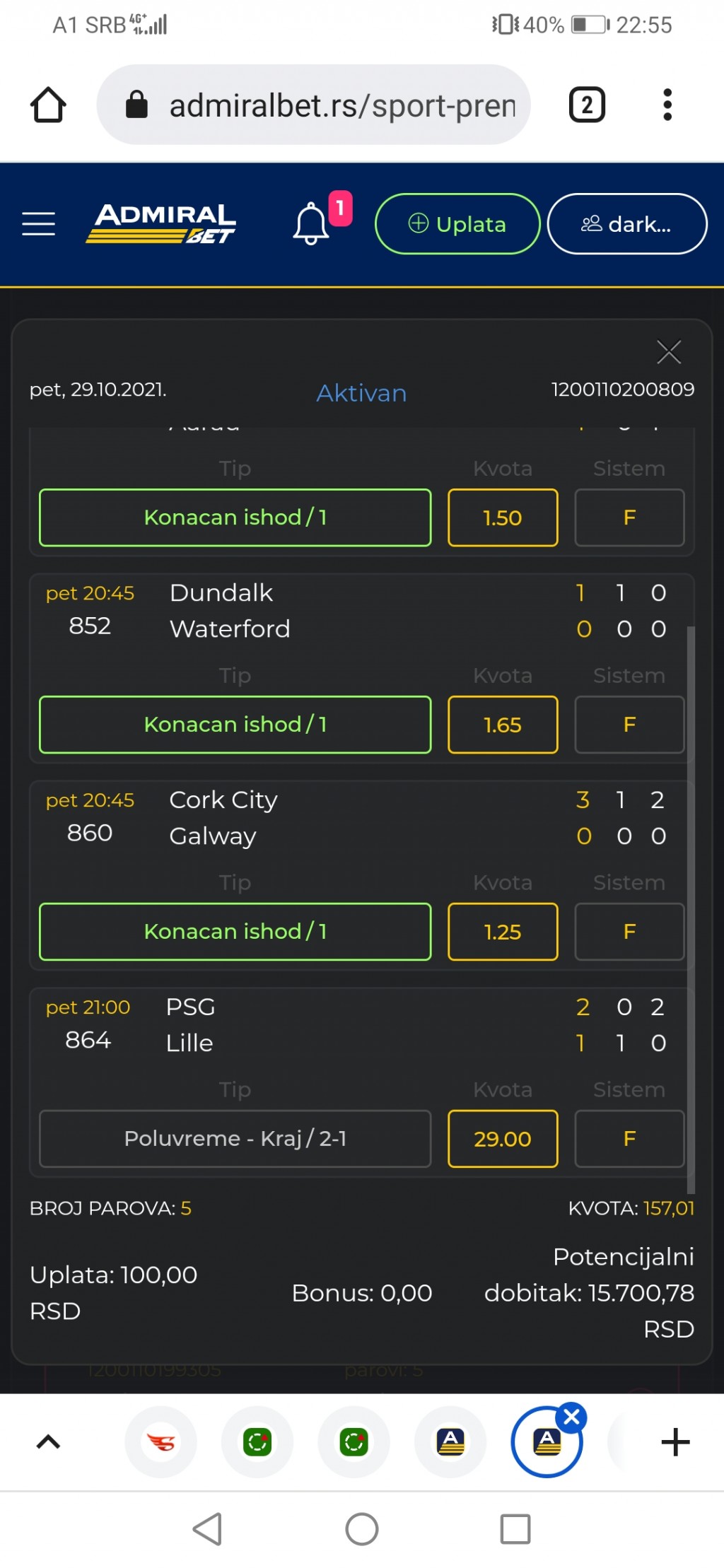Open the hamburger navigation menu
724x1568 pixels.
[x=38, y=224]
